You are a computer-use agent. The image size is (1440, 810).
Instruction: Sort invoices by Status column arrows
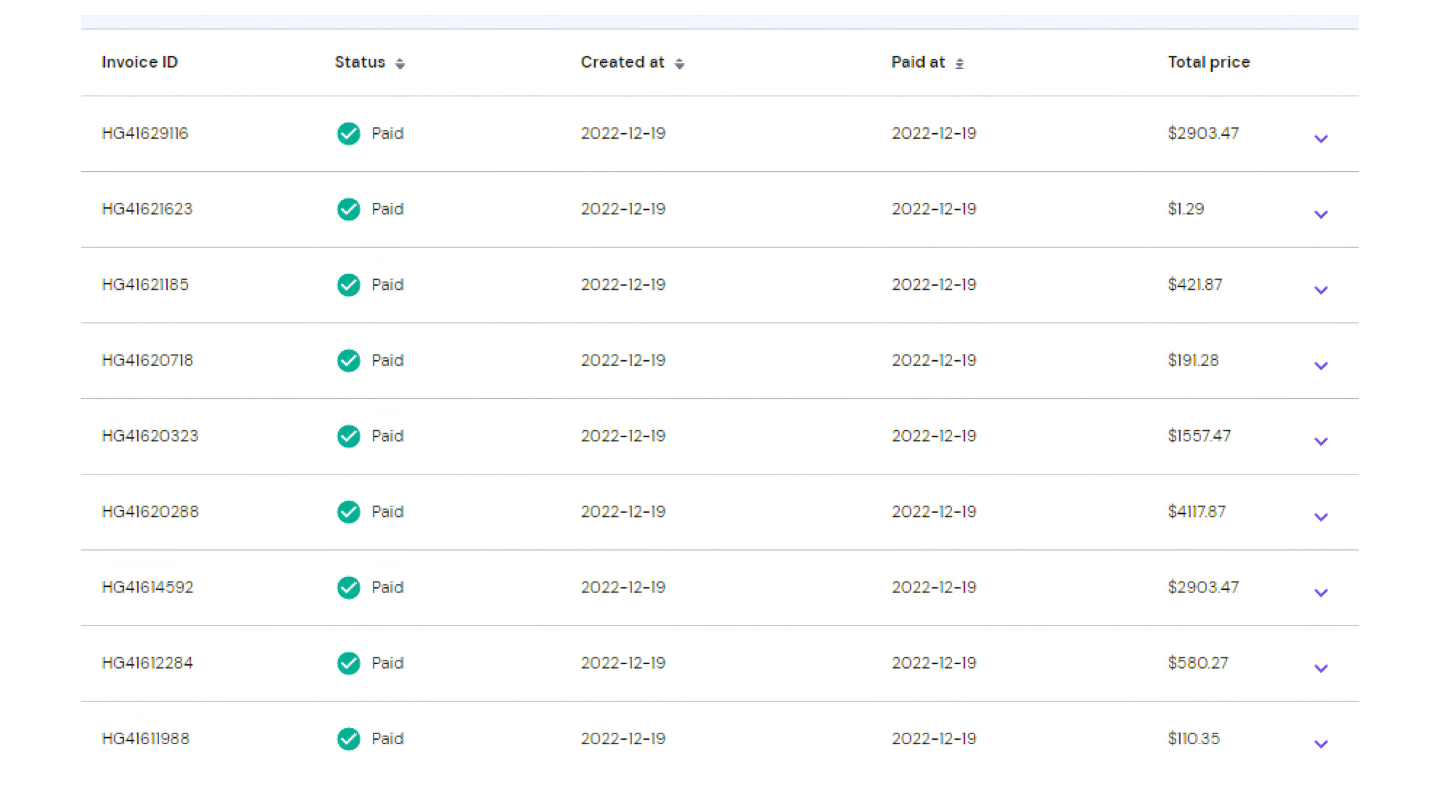coord(400,63)
